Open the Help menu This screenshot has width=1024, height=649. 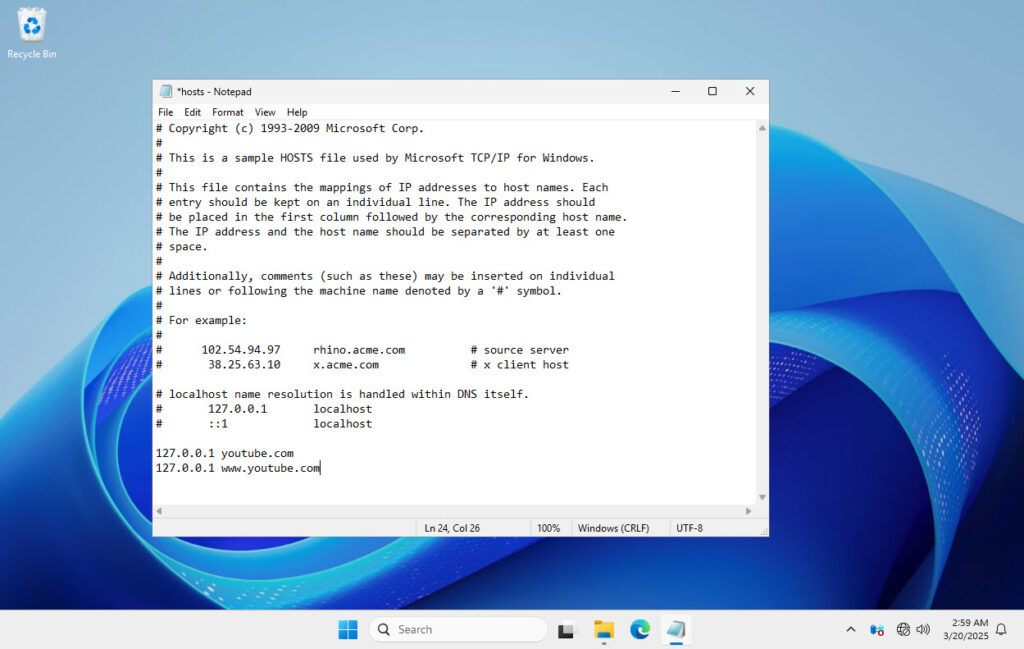point(296,112)
